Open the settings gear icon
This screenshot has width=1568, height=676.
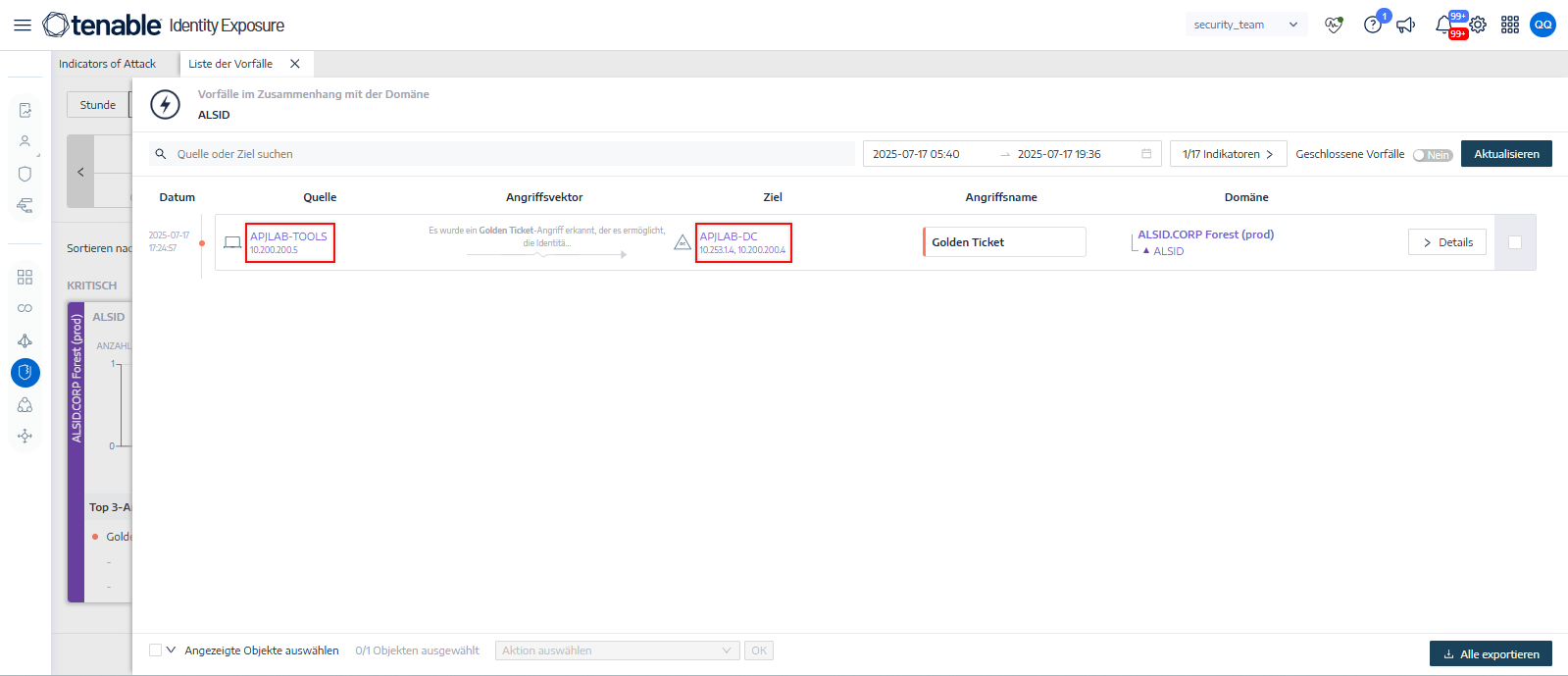pyautogui.click(x=1478, y=26)
